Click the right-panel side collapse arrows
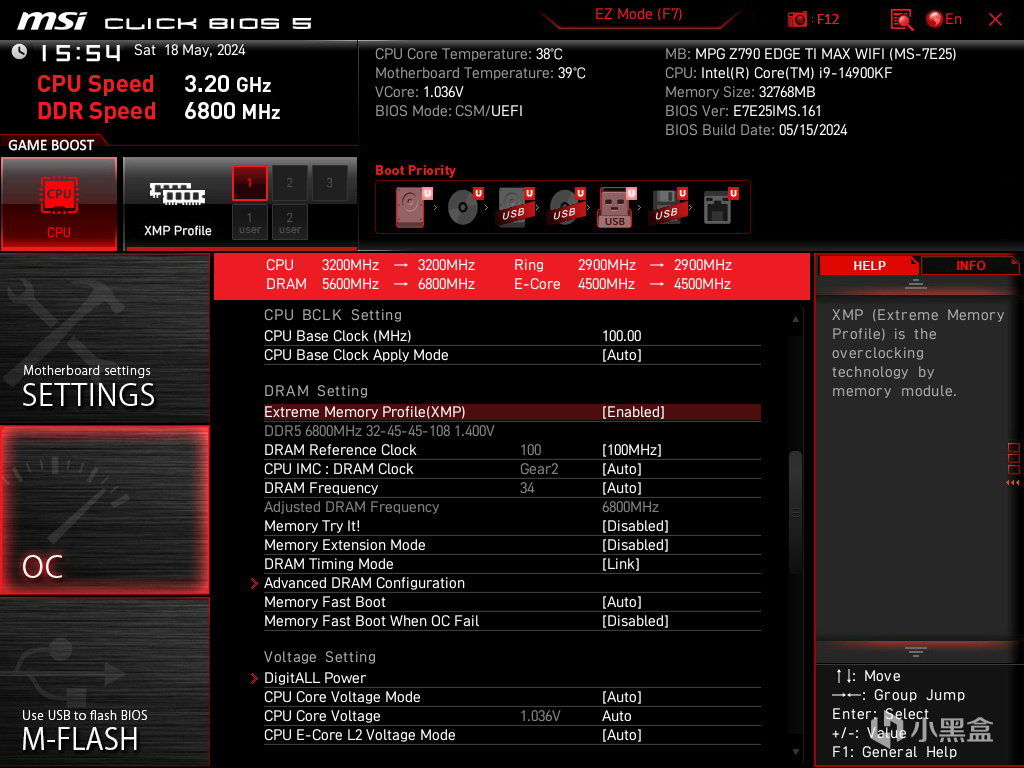 [x=1013, y=483]
